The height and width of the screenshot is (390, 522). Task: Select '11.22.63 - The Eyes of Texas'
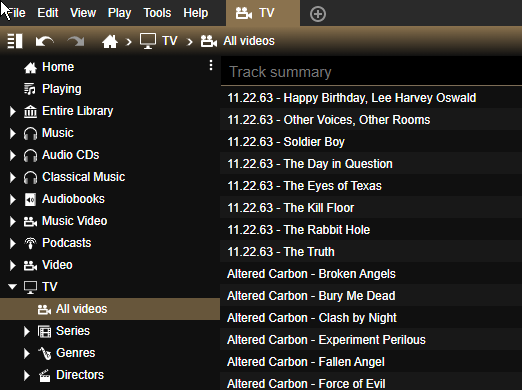(x=371, y=186)
